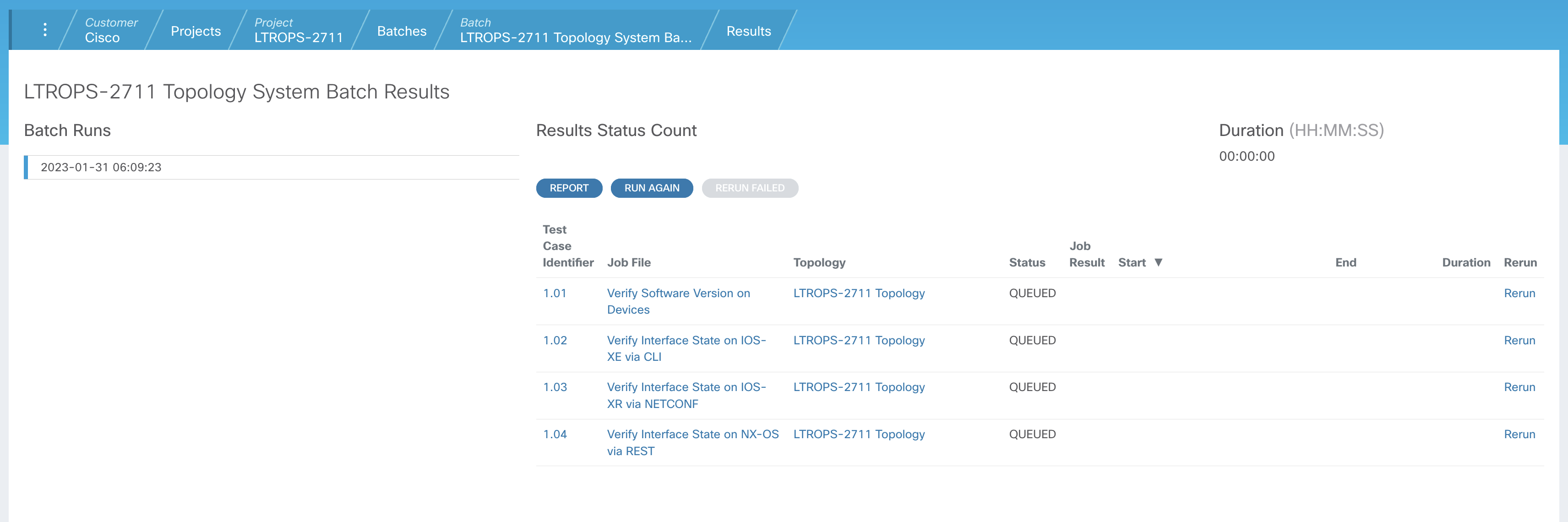Click QUEUED status in row 1.04
This screenshot has width=1568, height=522.
(x=1032, y=435)
